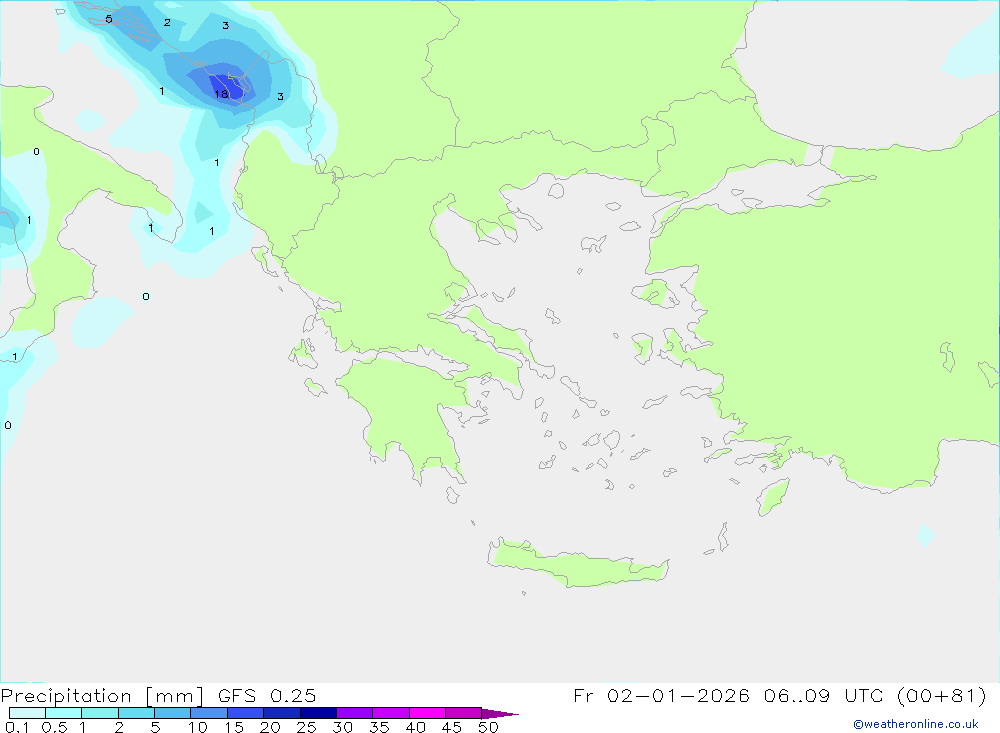This screenshot has height=733, width=1000.
Task: Click the '2' precipitation value on map
Action: pyautogui.click(x=167, y=22)
